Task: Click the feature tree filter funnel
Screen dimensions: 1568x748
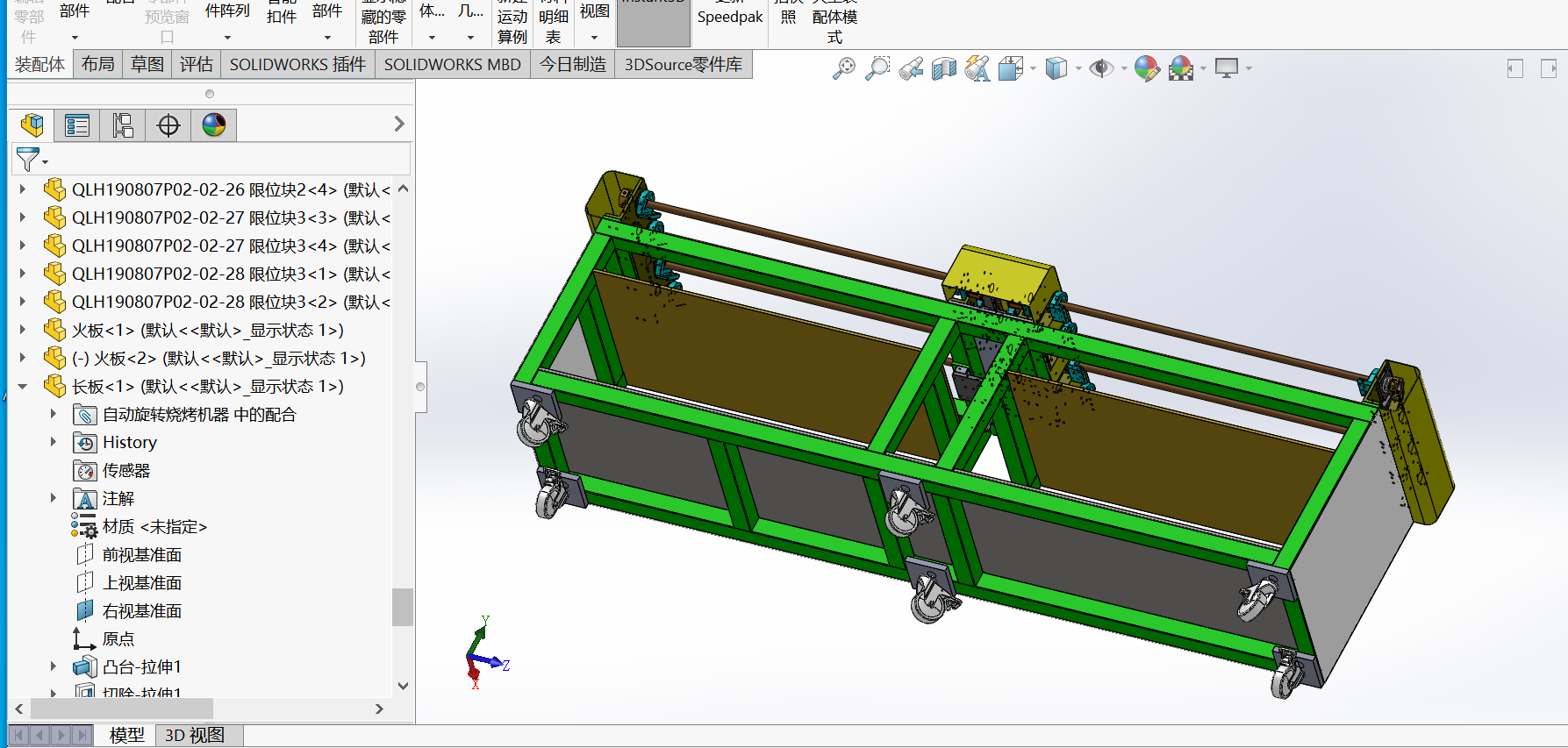Action: 28,160
